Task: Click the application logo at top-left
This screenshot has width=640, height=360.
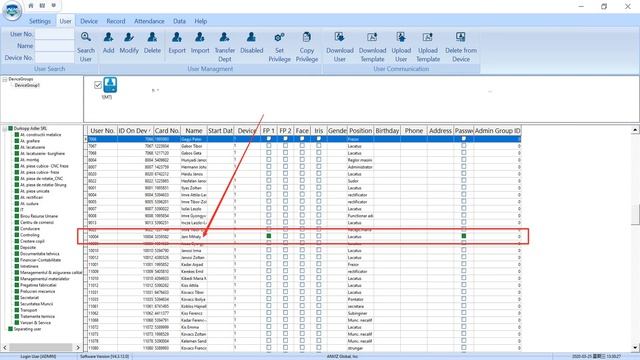Action: point(12,10)
